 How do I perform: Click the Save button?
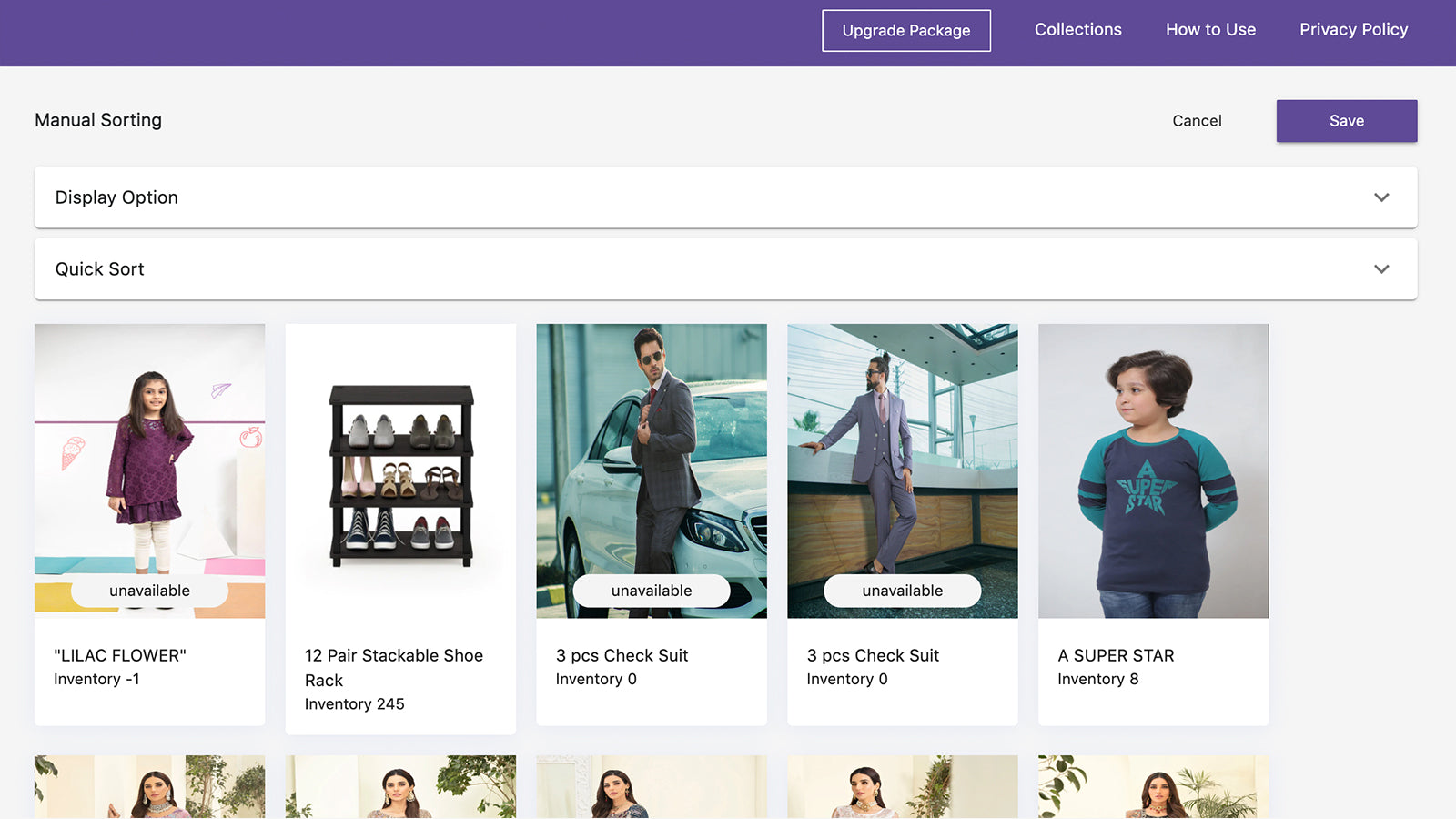tap(1346, 121)
